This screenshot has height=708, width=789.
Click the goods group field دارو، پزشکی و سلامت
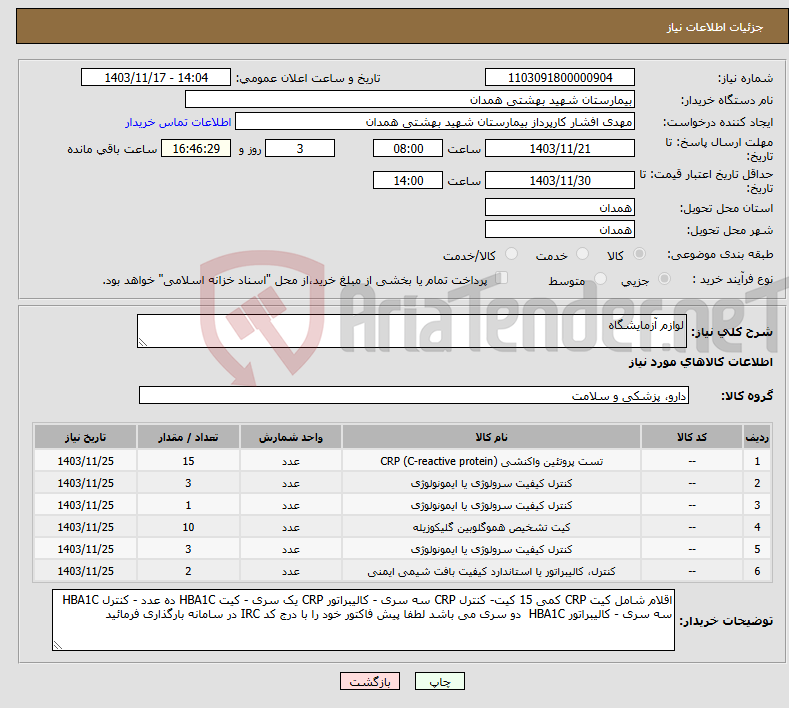414,396
